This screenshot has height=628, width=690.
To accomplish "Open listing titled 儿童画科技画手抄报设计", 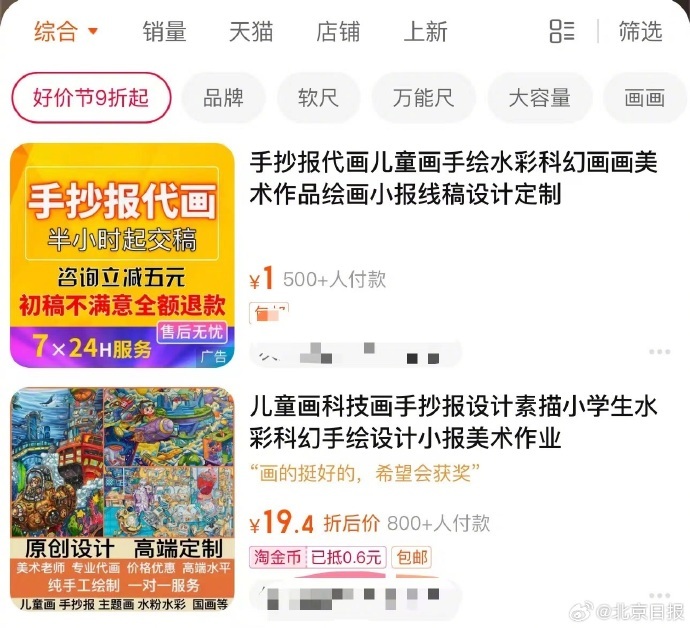I will click(x=453, y=422).
